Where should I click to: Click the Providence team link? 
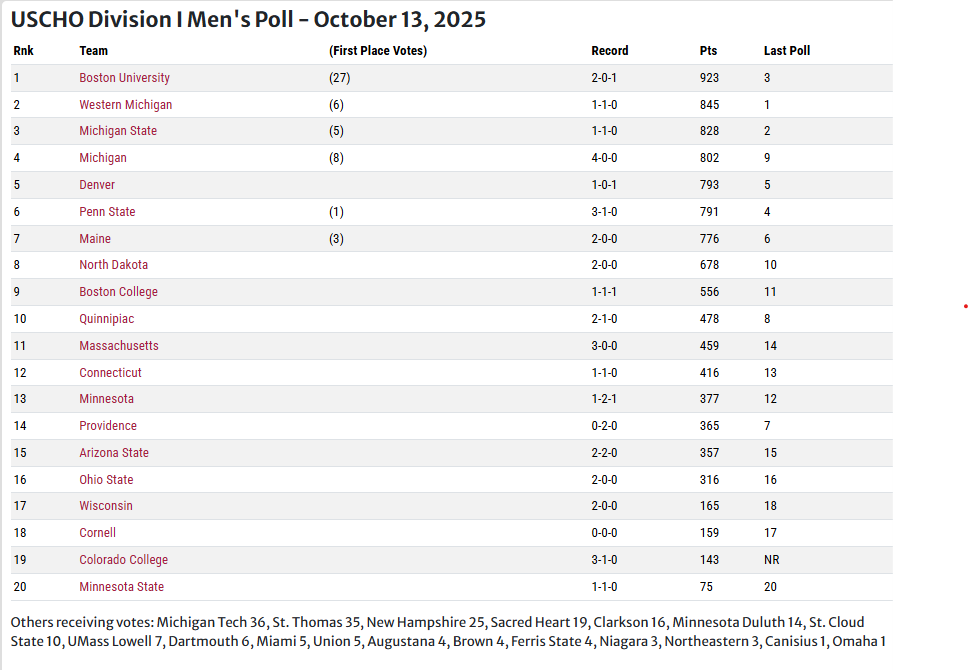pos(108,426)
